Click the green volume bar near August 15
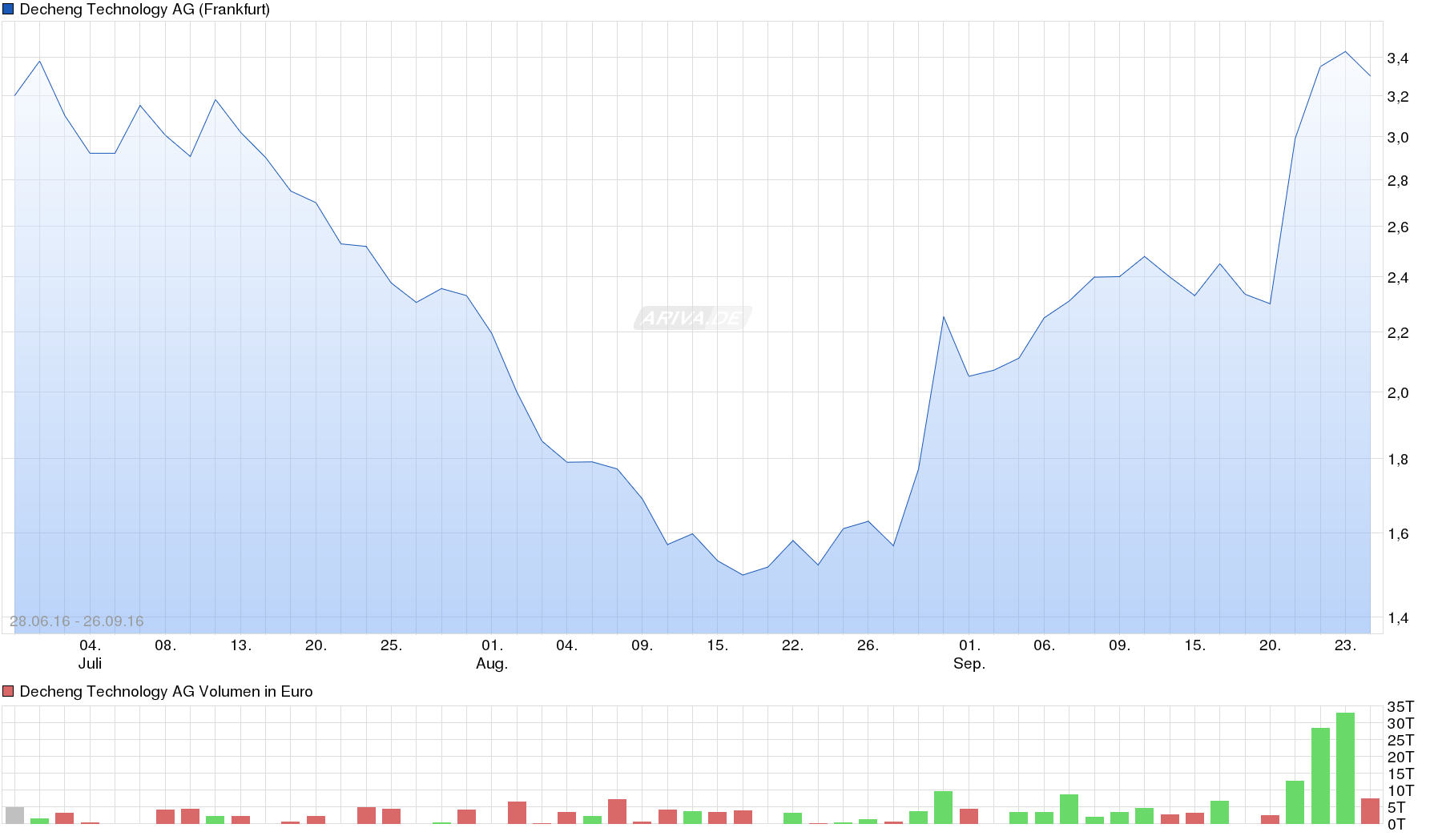The height and width of the screenshot is (840, 1442). 693,815
